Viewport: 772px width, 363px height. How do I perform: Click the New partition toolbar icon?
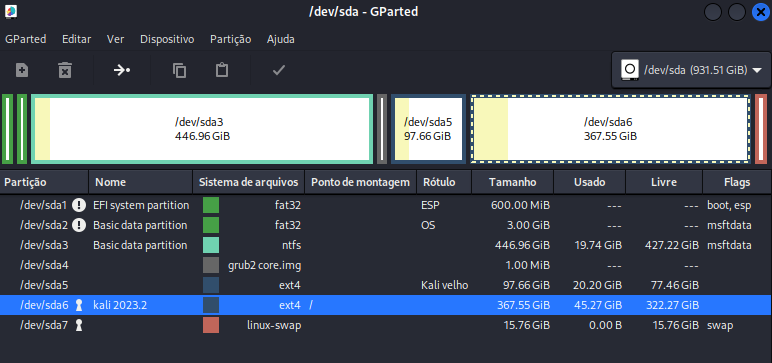tap(22, 70)
